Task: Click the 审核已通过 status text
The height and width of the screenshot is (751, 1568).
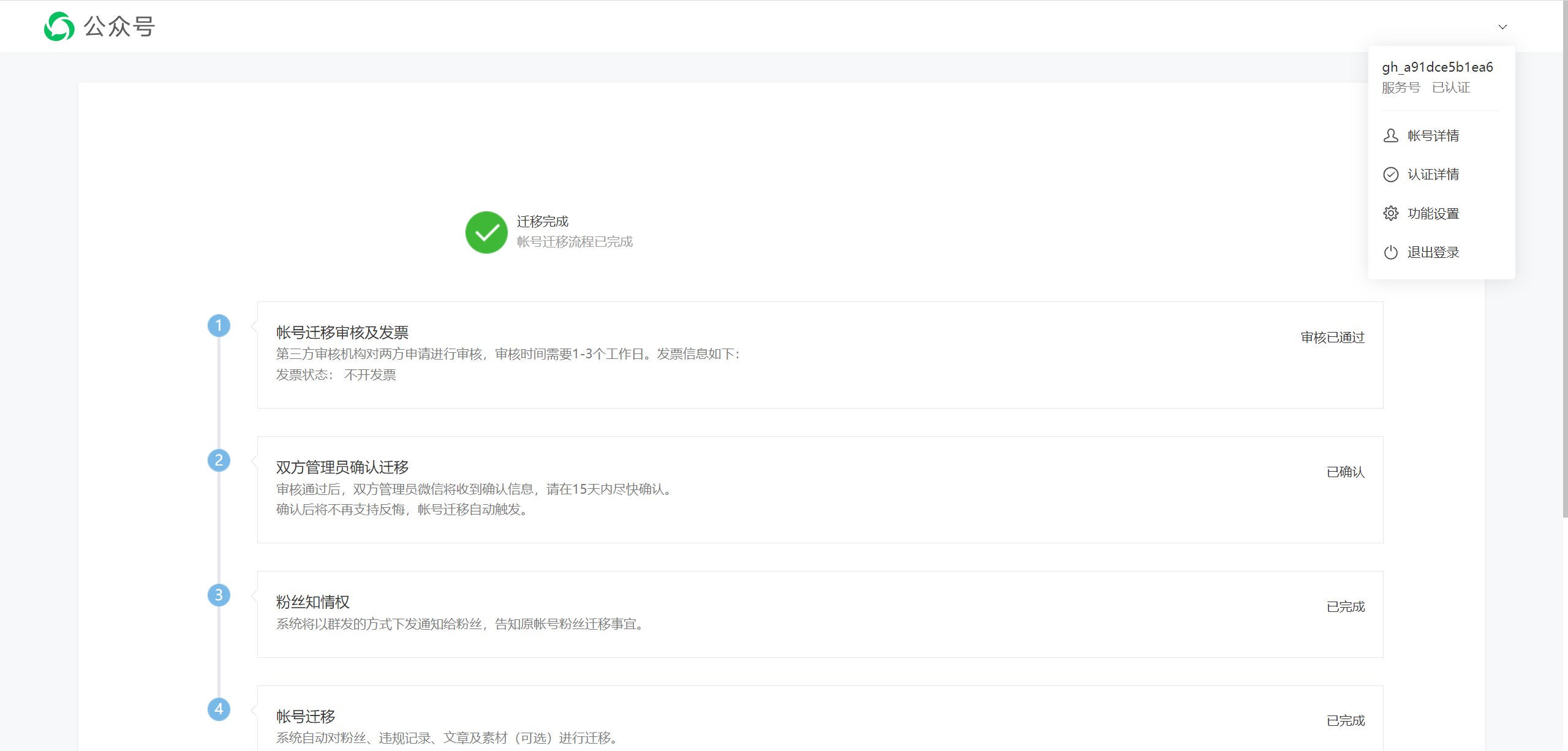Action: coord(1332,338)
